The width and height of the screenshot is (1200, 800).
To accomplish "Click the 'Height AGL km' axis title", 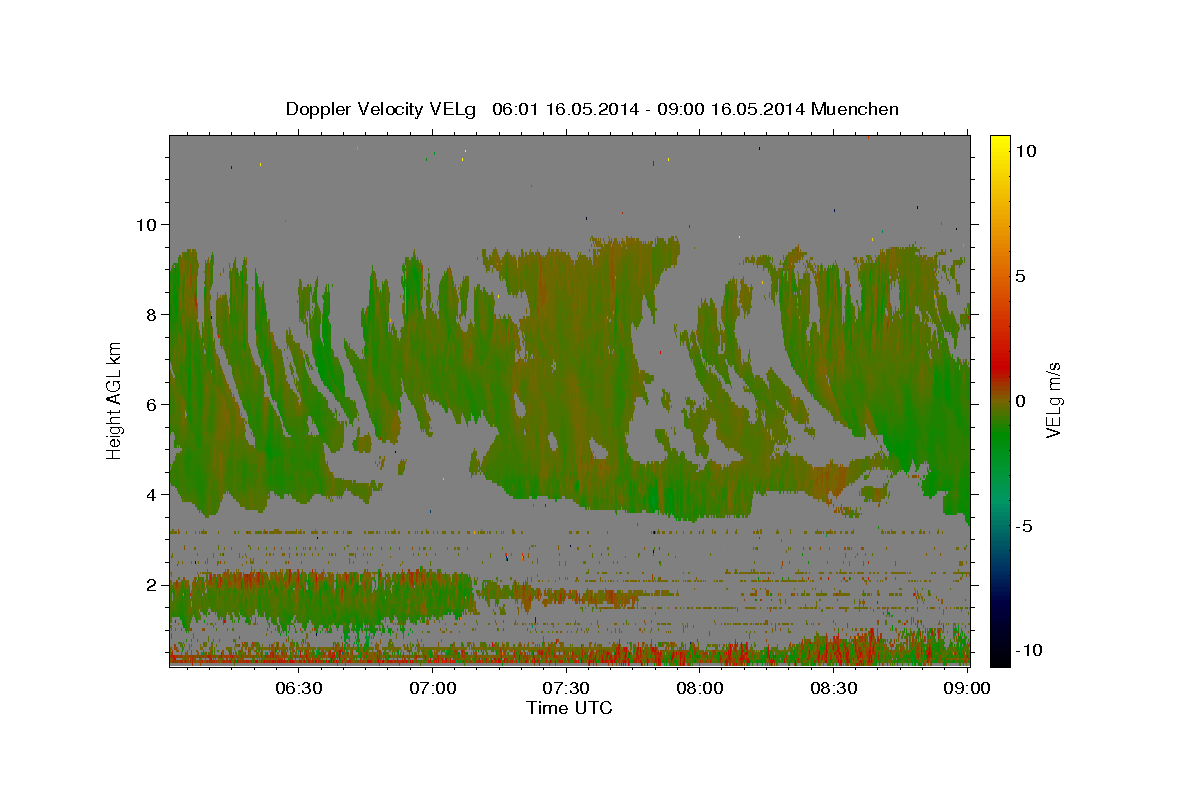I will pos(115,400).
